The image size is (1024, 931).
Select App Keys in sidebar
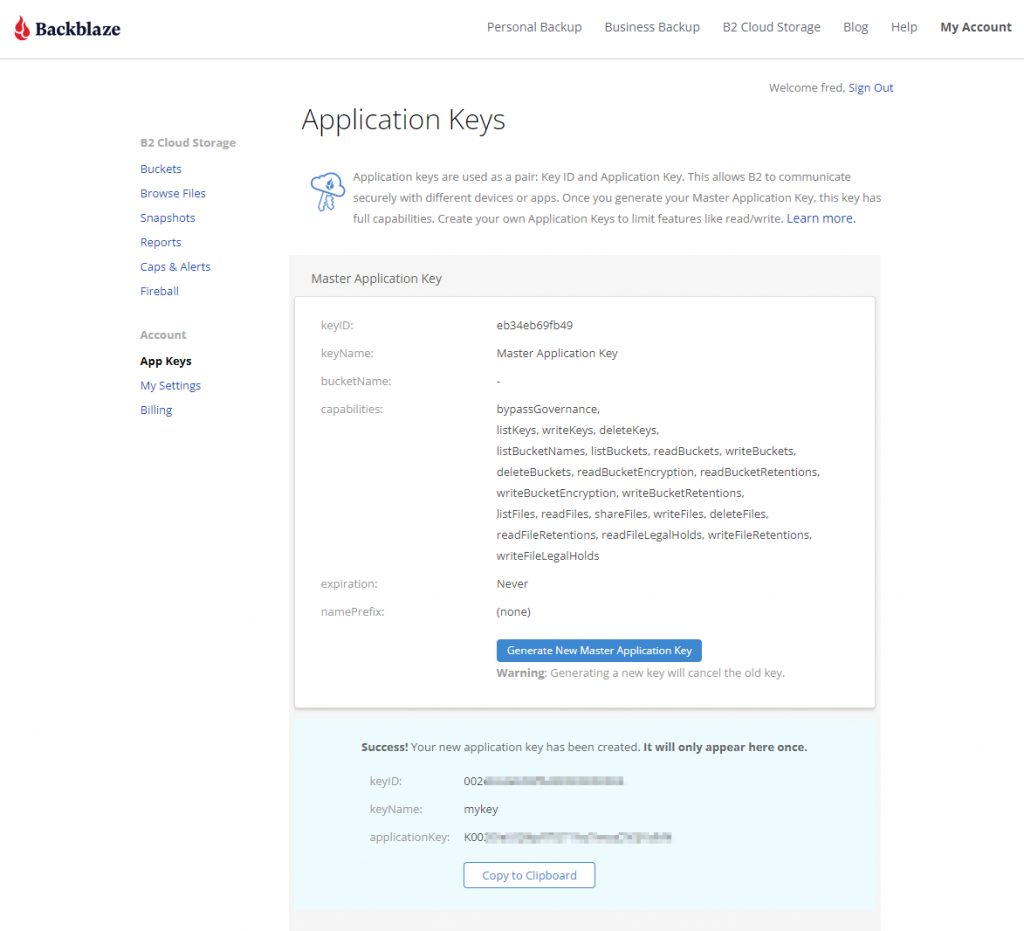tap(166, 361)
